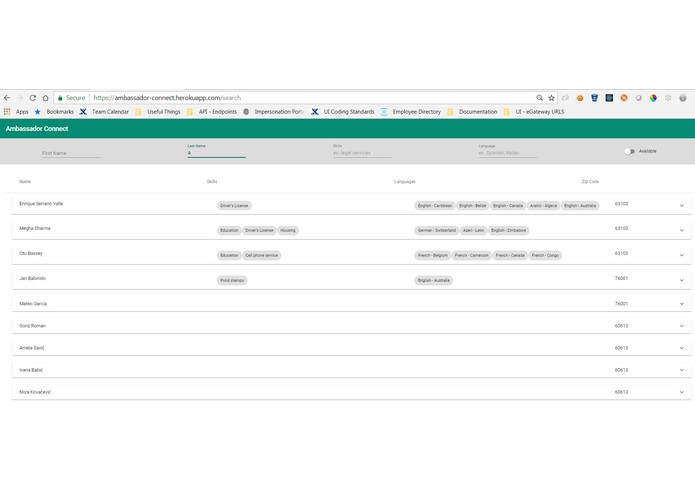
Task: Toggle the Available switch
Action: [x=629, y=152]
